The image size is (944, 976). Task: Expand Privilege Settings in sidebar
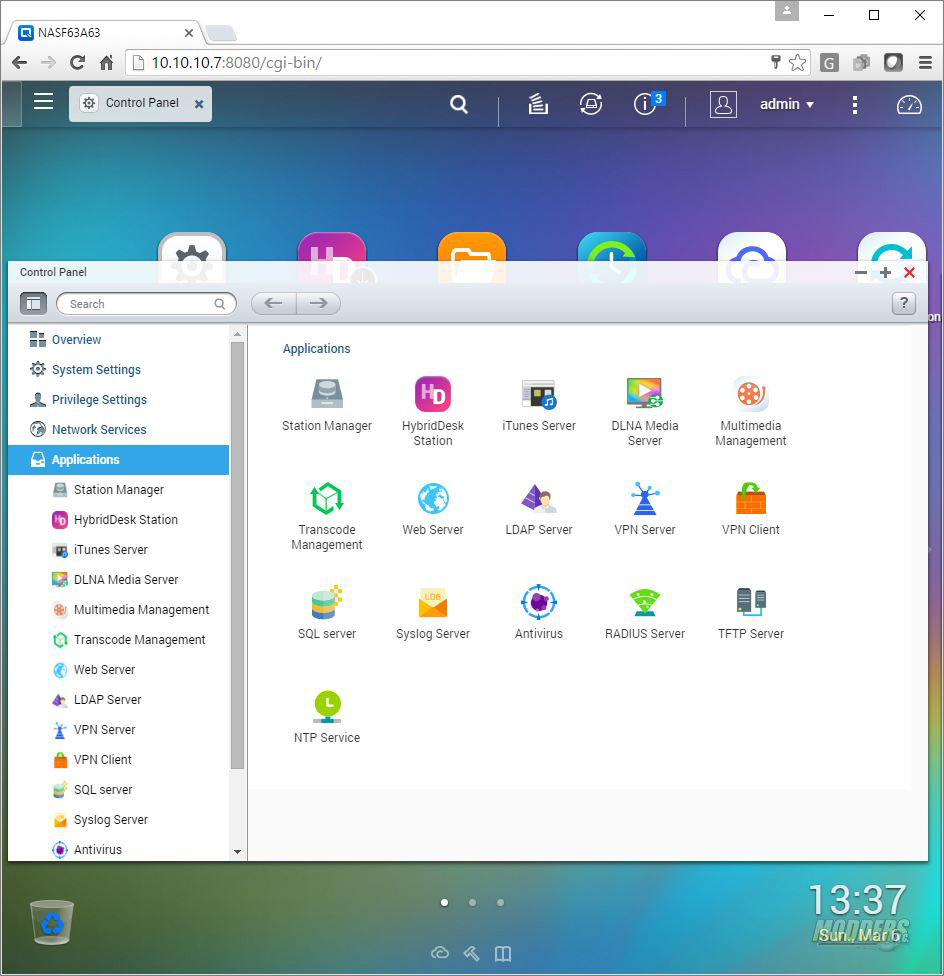[x=118, y=399]
